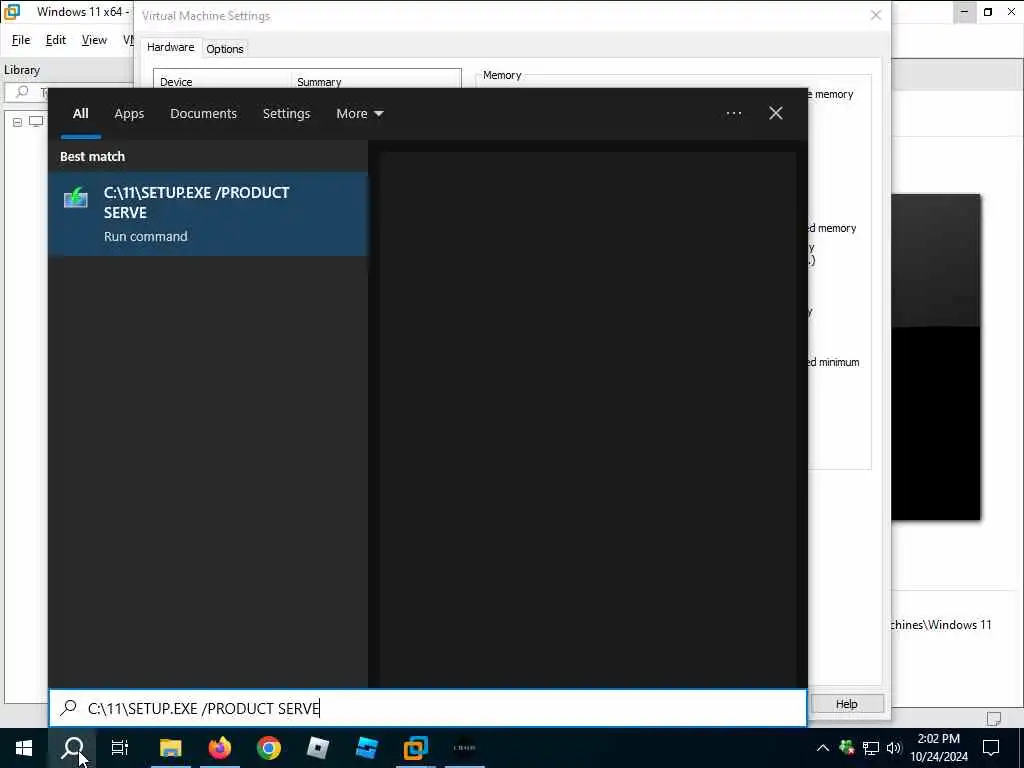Open search options three-dots menu

(733, 114)
